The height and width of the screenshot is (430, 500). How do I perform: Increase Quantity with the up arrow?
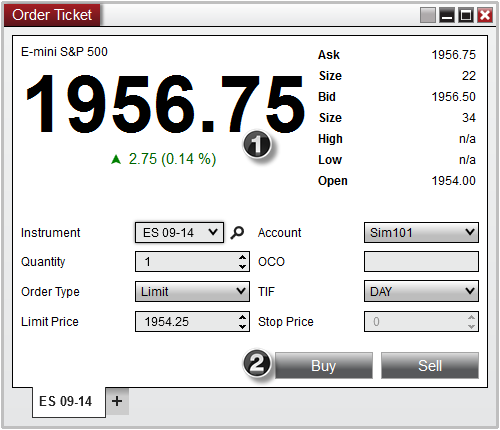(x=243, y=257)
